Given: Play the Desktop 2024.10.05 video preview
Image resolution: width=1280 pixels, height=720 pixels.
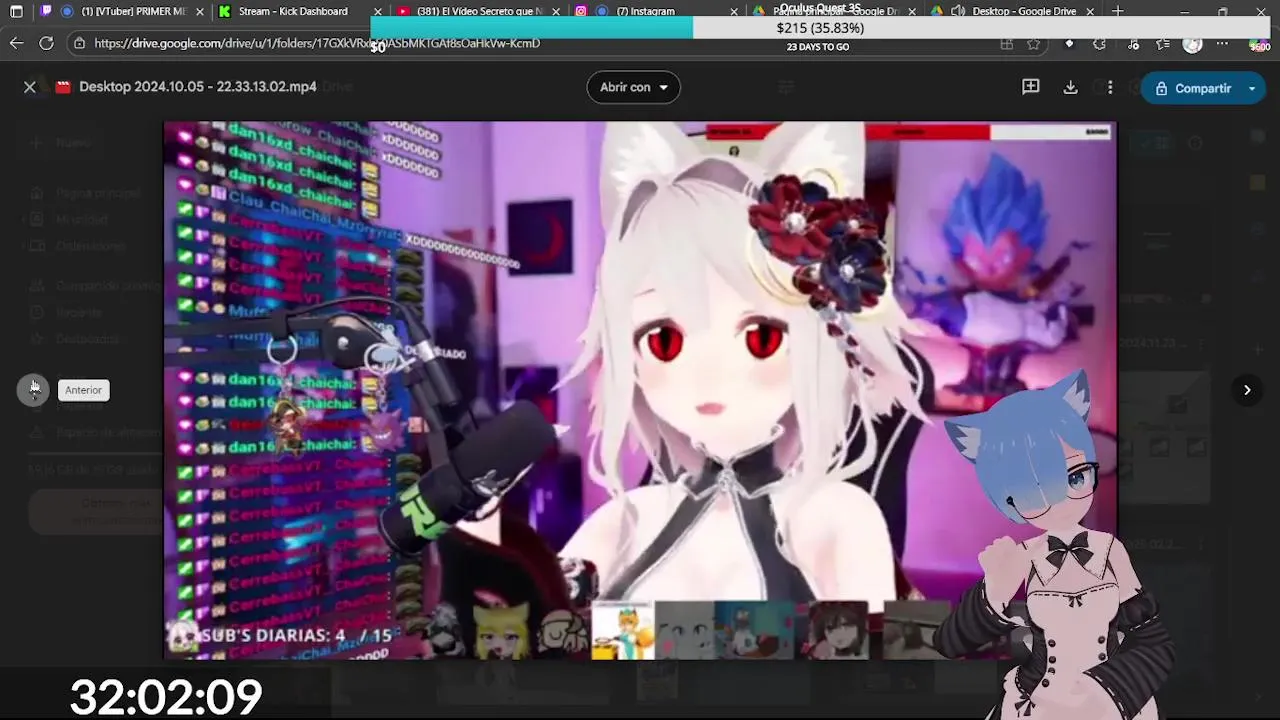Looking at the screenshot, I should [640, 390].
